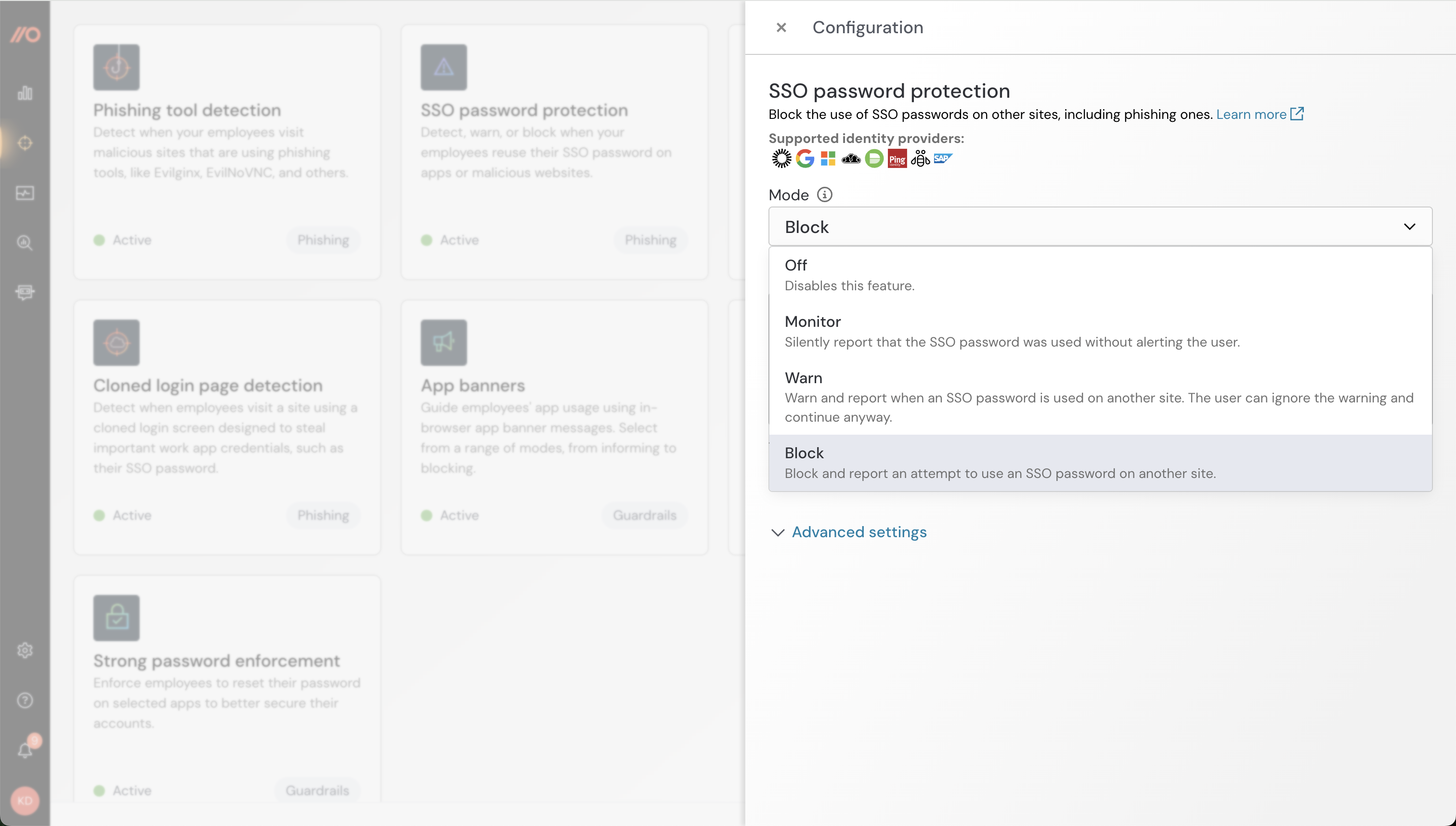Close the Configuration panel
This screenshot has width=1456, height=826.
click(781, 27)
